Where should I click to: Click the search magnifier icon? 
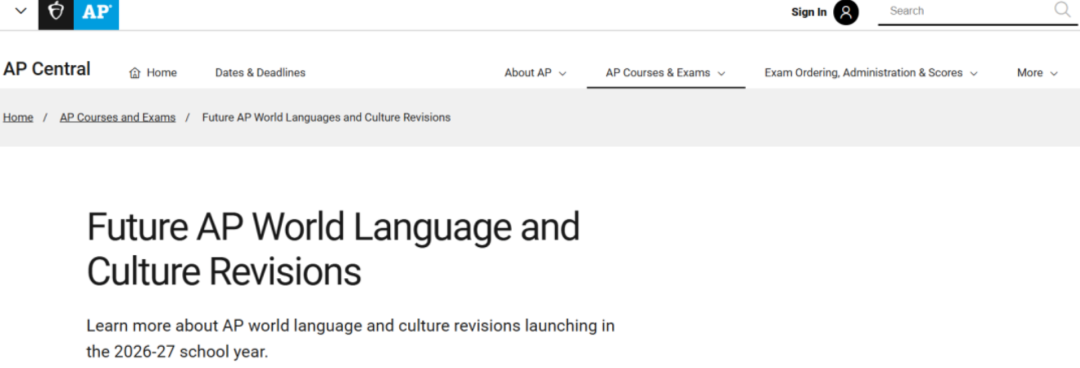click(x=1062, y=10)
